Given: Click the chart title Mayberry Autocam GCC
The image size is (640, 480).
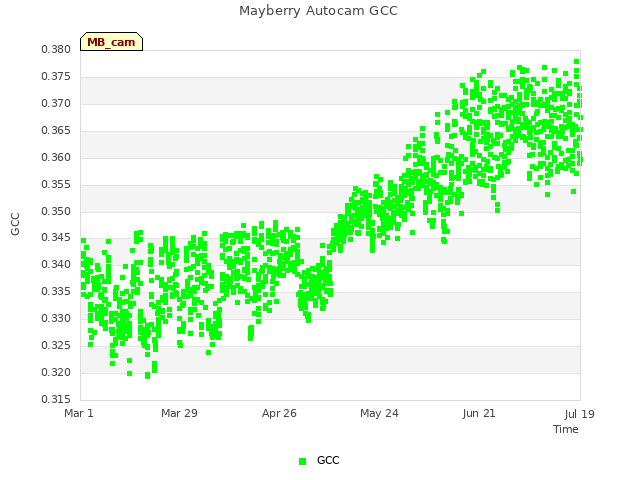Looking at the screenshot, I should click(x=318, y=11).
